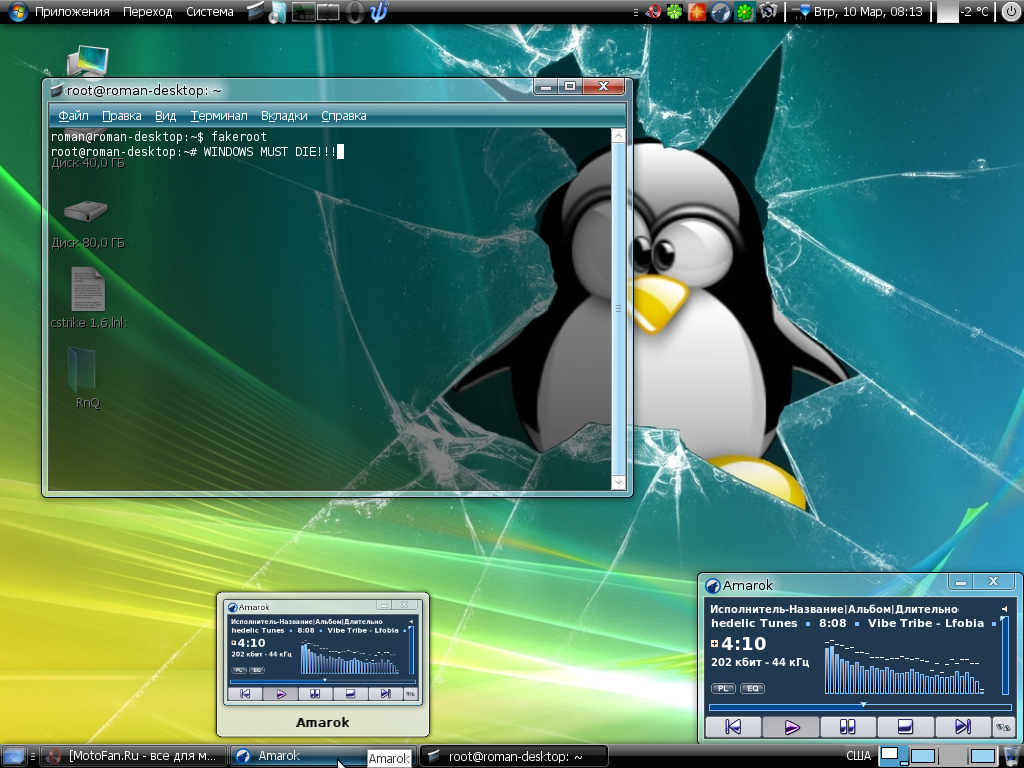Click the Amarok track seek slider

pos(860,706)
